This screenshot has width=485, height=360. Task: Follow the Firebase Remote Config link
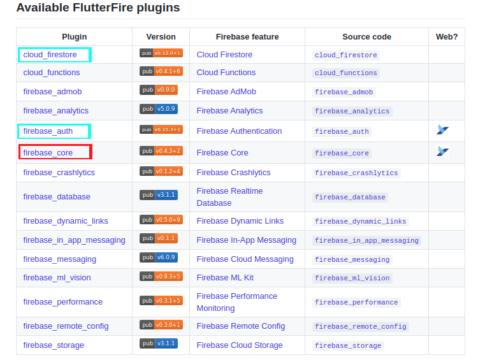241,326
